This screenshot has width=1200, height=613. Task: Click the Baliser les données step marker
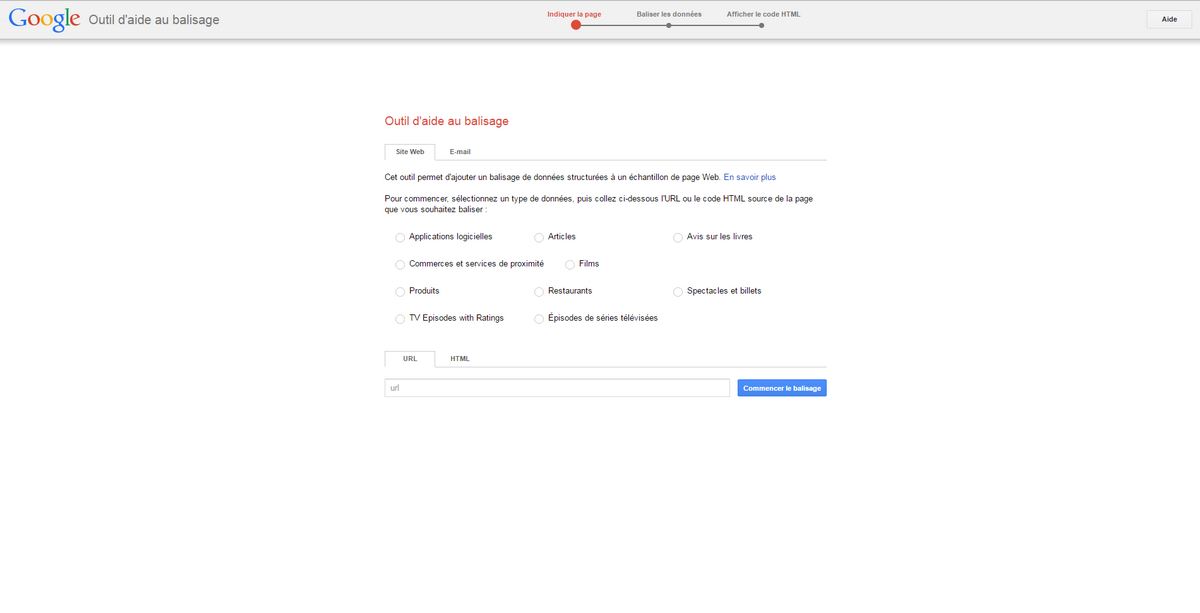pyautogui.click(x=669, y=25)
